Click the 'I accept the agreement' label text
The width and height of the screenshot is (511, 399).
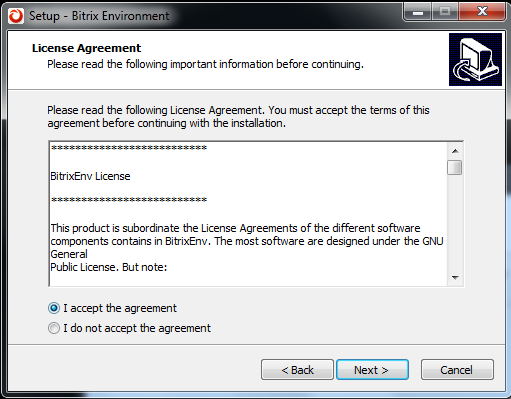click(x=120, y=308)
